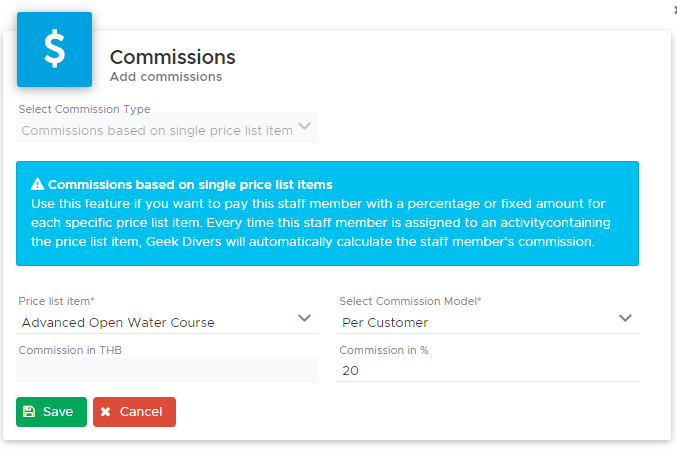Click the Price list item field label
Viewport: 677px width, 449px height.
click(57, 301)
